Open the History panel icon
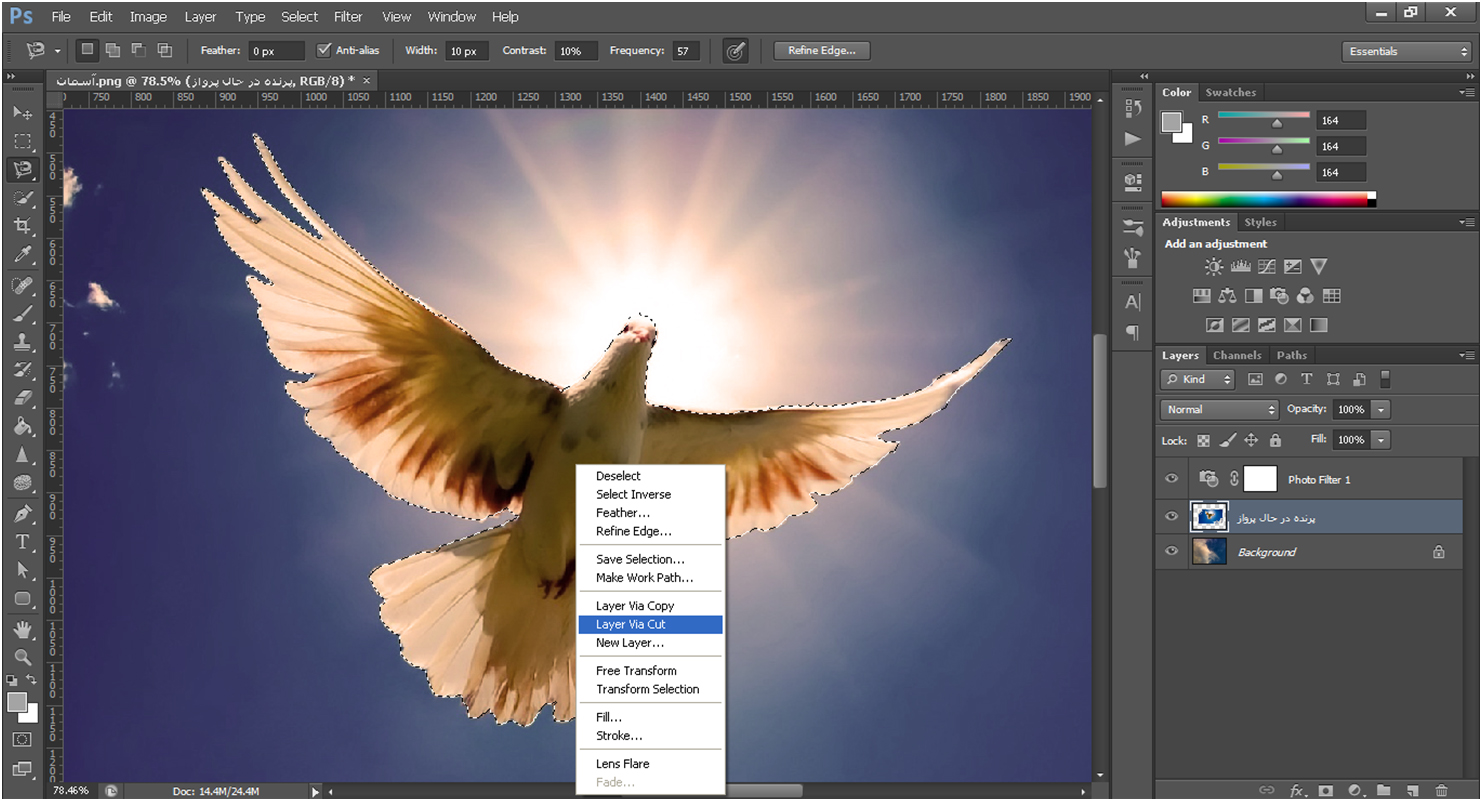 coord(1133,108)
